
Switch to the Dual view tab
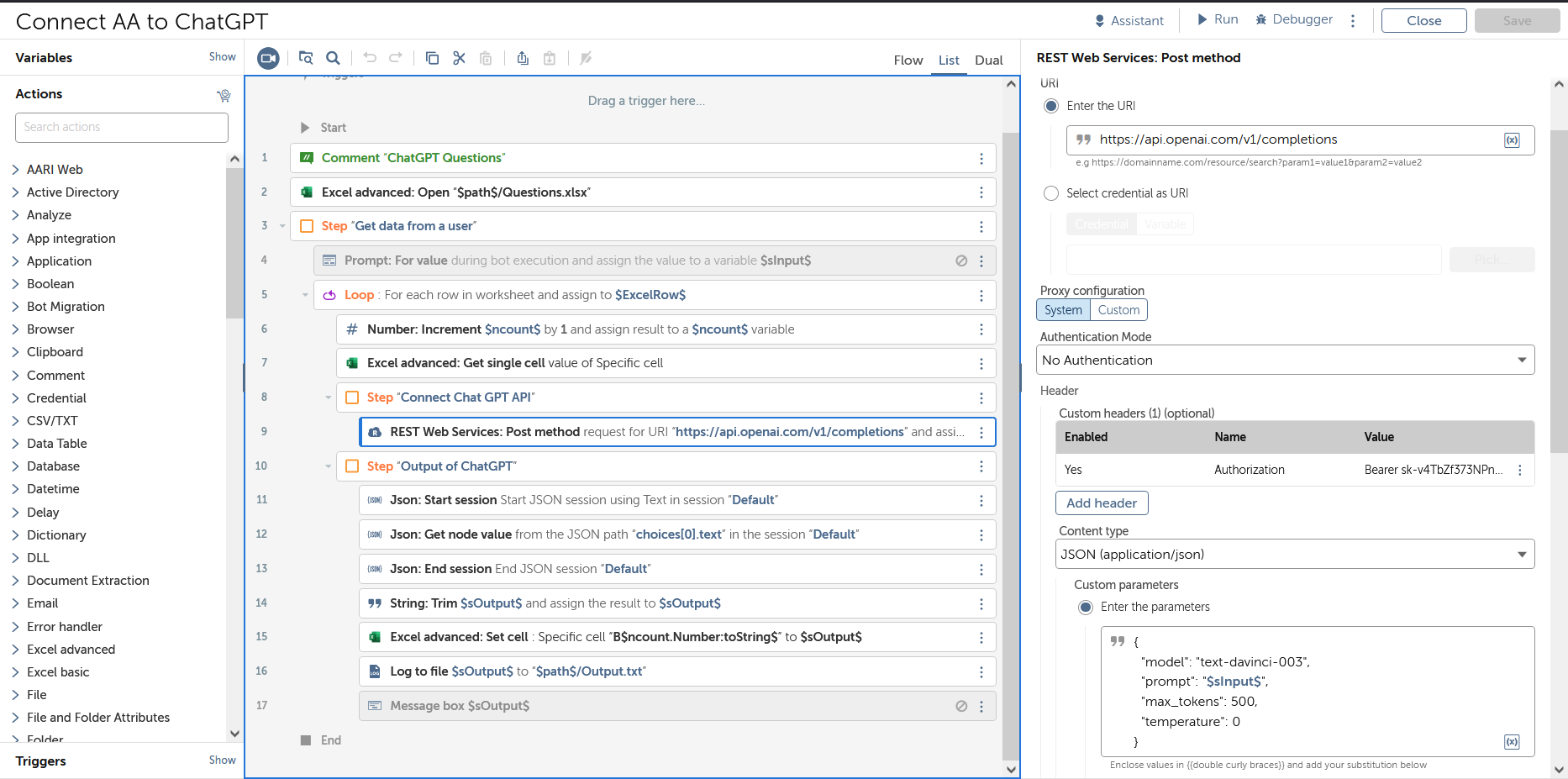coord(988,61)
